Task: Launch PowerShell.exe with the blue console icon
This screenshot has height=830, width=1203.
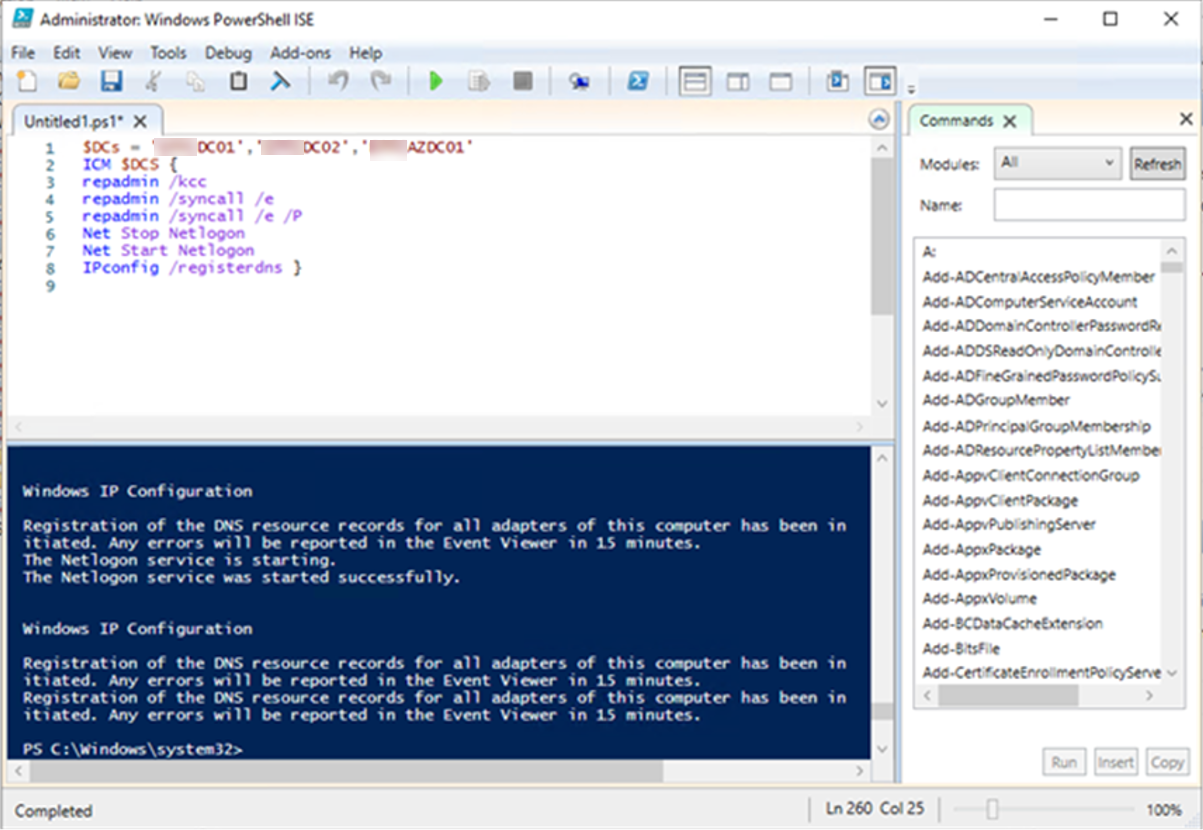Action: [x=637, y=82]
